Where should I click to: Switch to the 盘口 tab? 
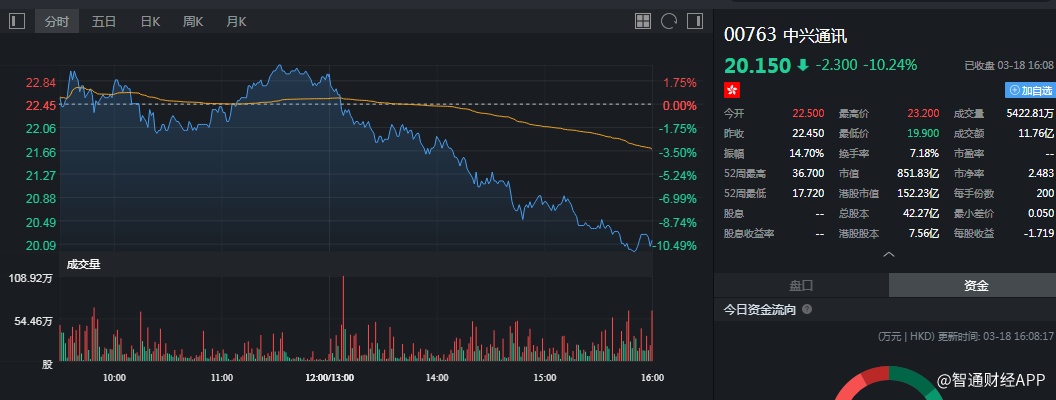click(x=801, y=285)
